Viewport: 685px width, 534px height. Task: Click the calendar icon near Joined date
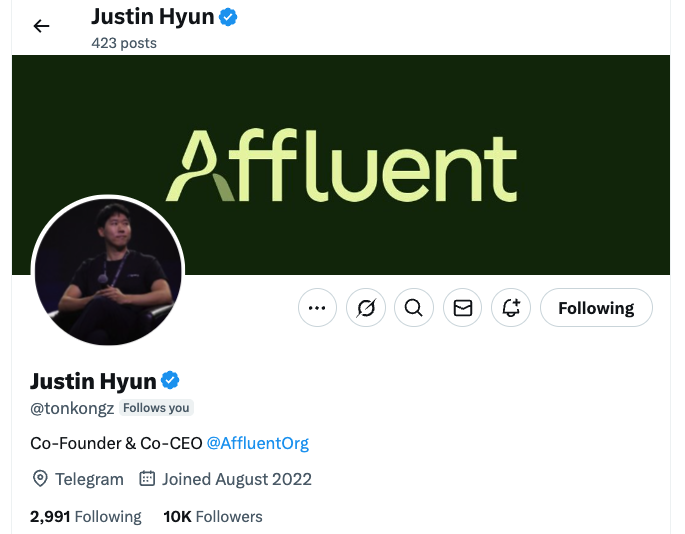coord(147,479)
